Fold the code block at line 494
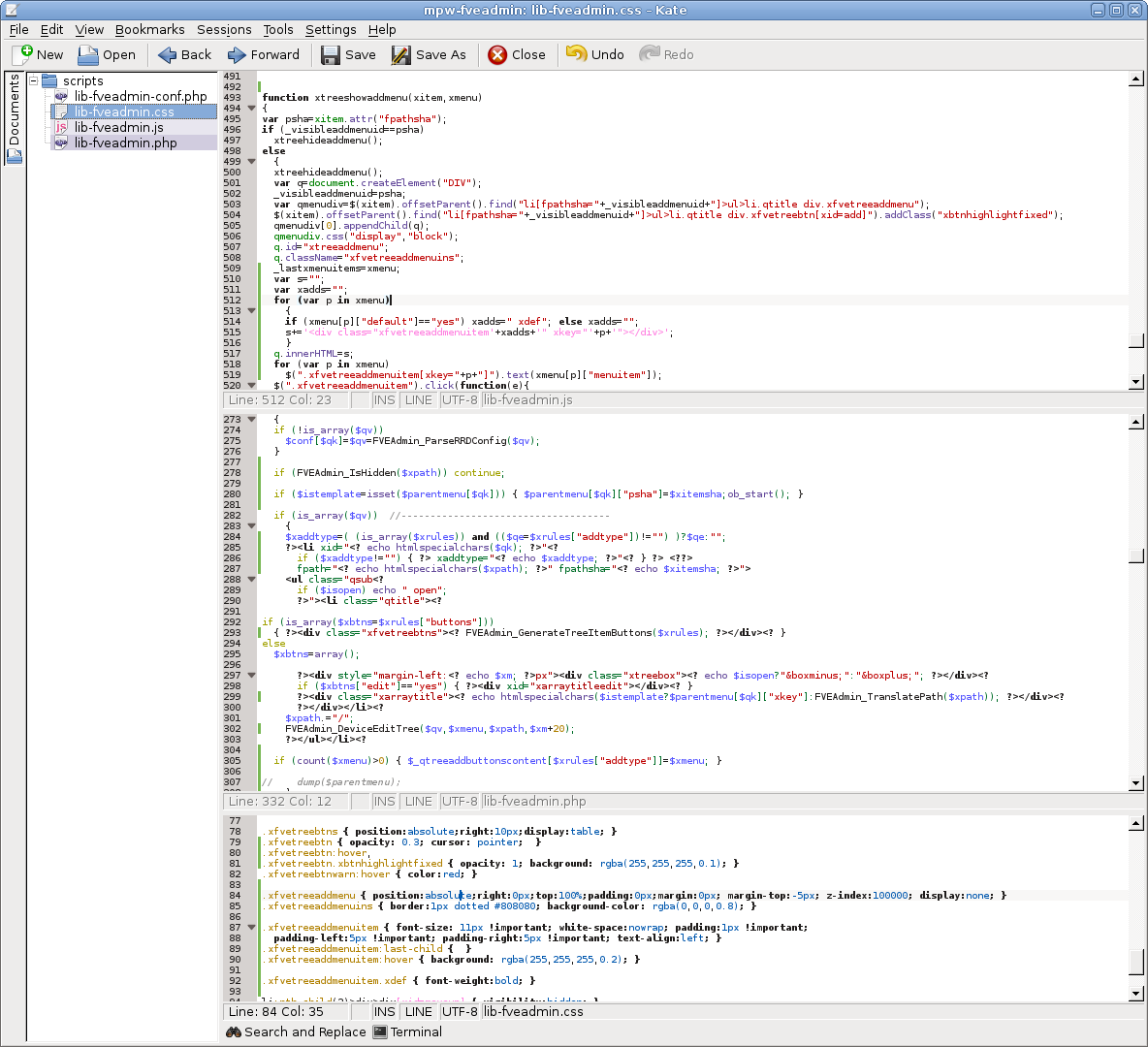Viewport: 1148px width, 1047px height. click(252, 108)
